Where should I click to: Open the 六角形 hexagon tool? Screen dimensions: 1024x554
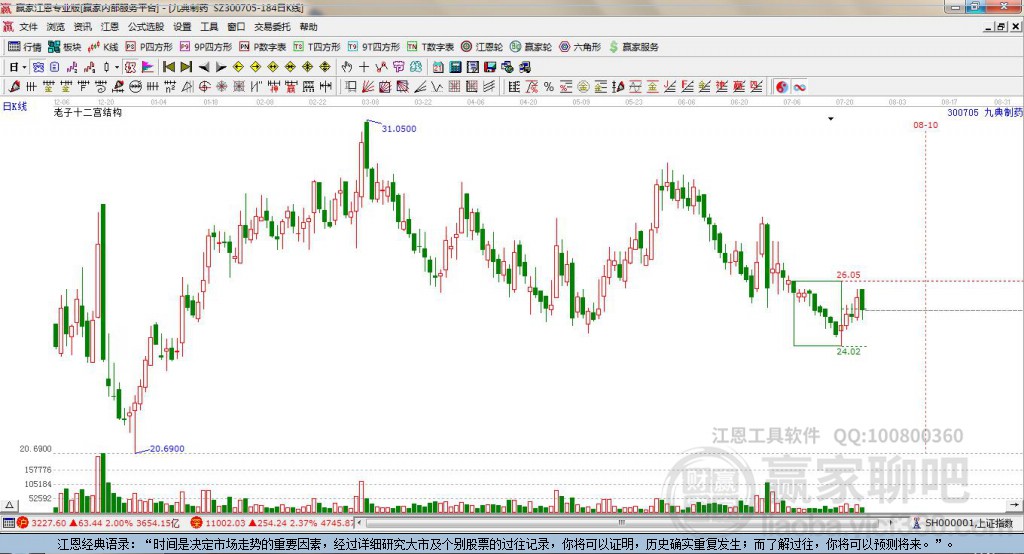tap(580, 46)
